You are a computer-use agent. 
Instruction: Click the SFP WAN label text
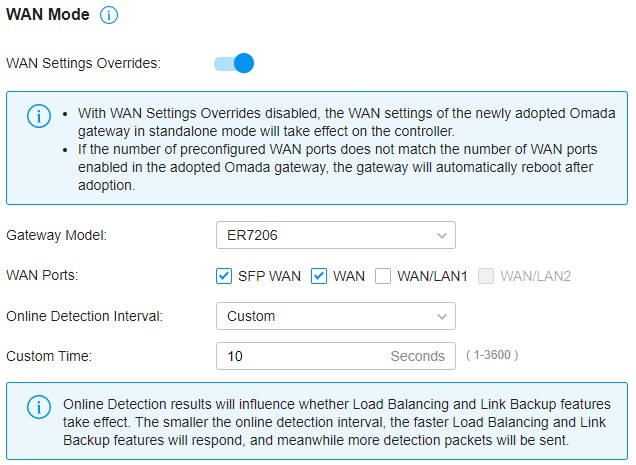tap(269, 276)
